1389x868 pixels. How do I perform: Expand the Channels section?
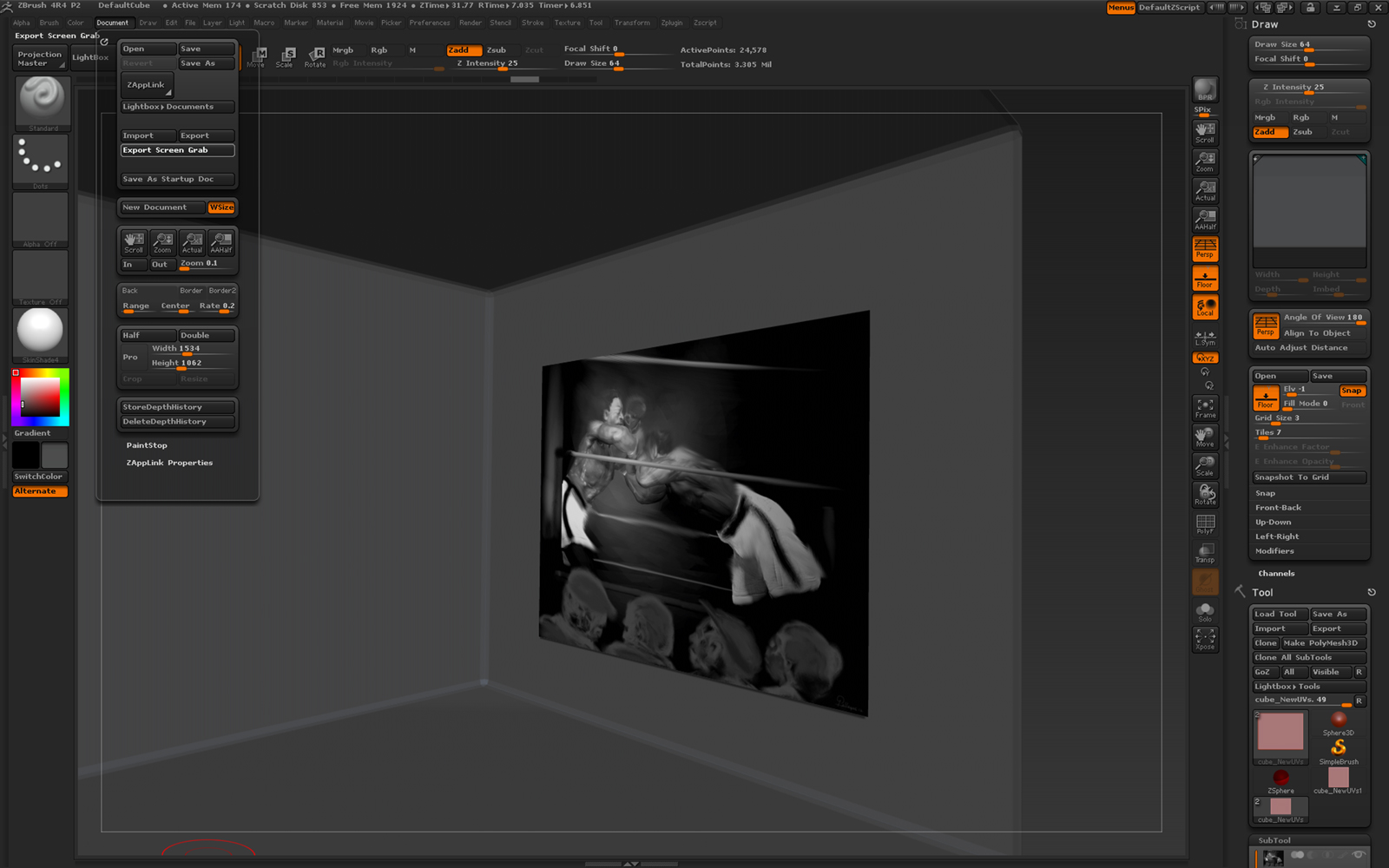(1276, 574)
